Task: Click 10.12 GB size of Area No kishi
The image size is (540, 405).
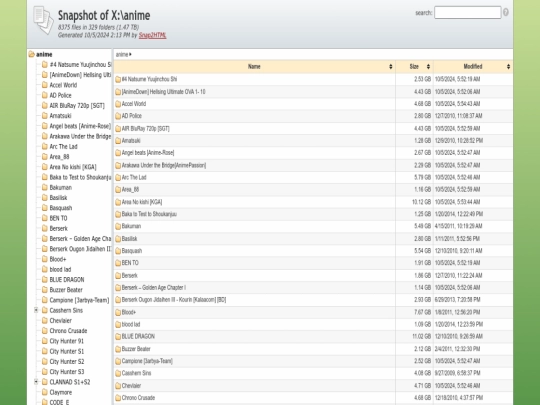Action: (421, 202)
